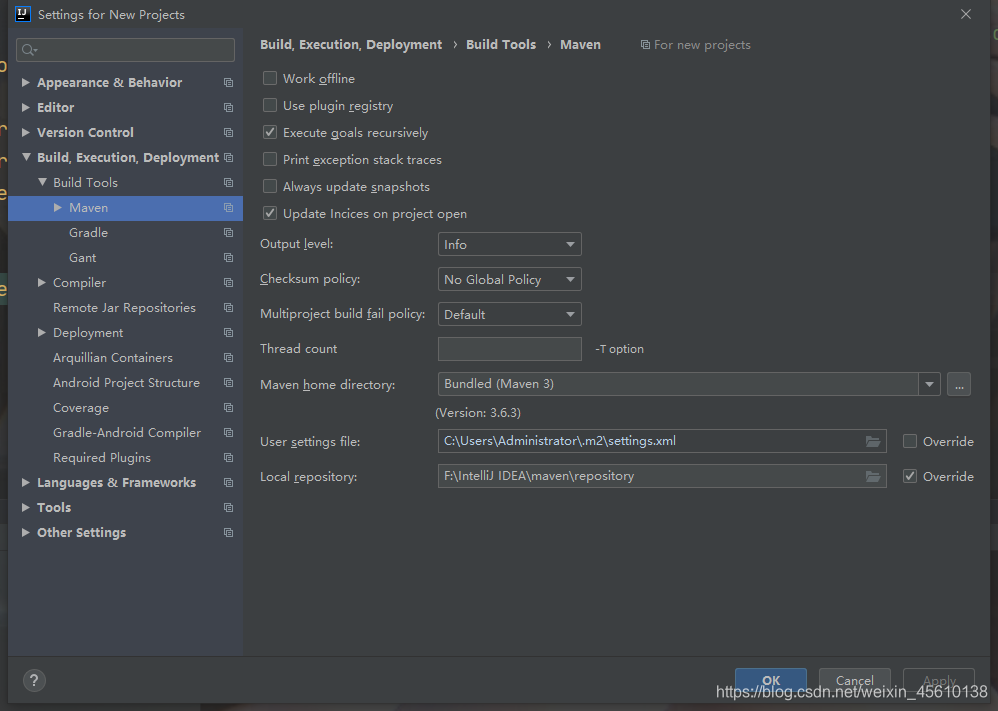This screenshot has width=998, height=711.
Task: Click the project-scope icon beside Version Control
Action: [228, 132]
